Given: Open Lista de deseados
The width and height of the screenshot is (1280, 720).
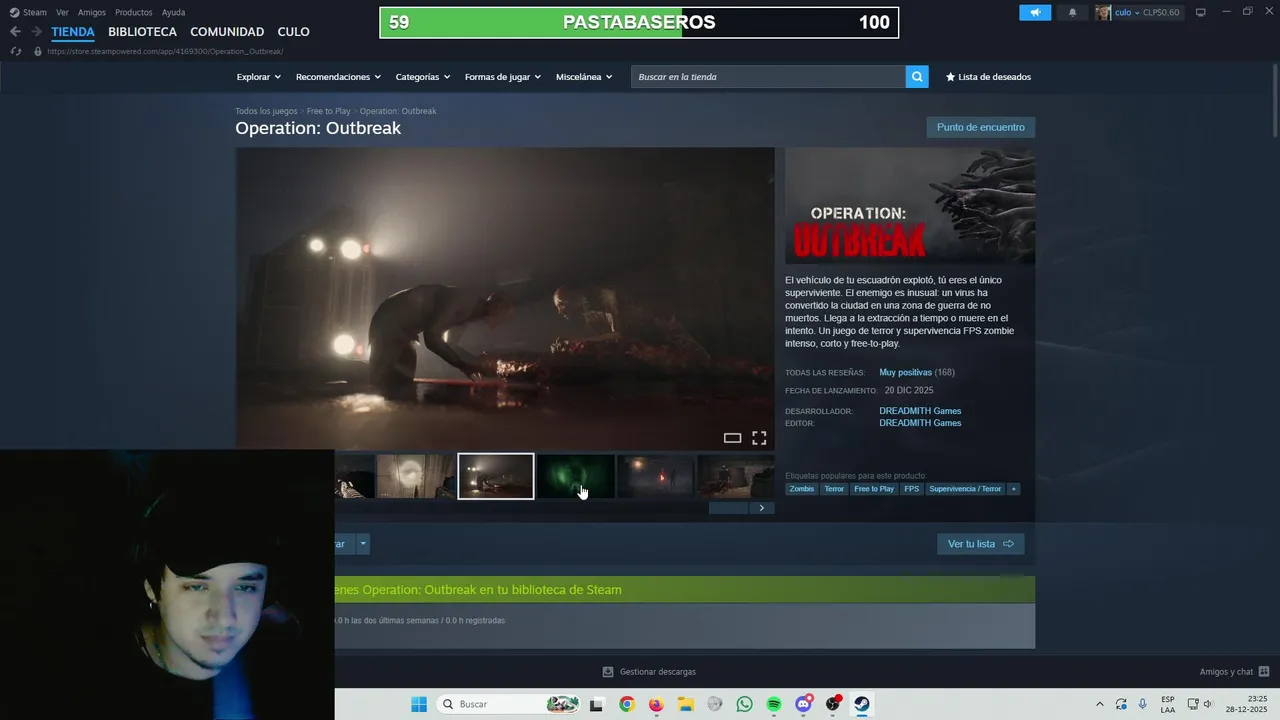Looking at the screenshot, I should (x=988, y=77).
